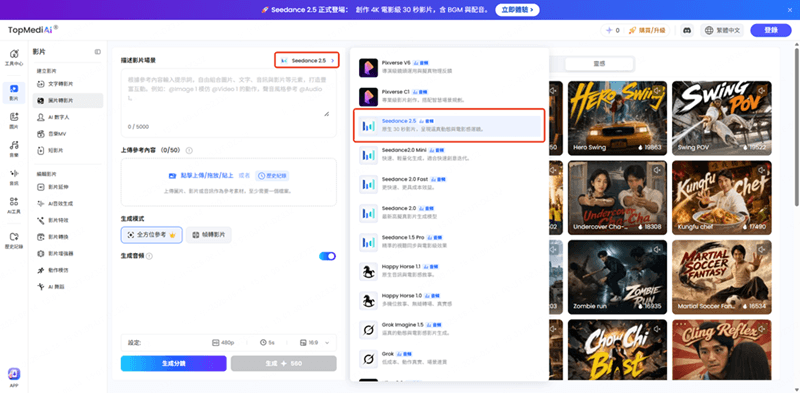
Task: Choose the Seedance 1.5 Pro model
Action: [449, 242]
